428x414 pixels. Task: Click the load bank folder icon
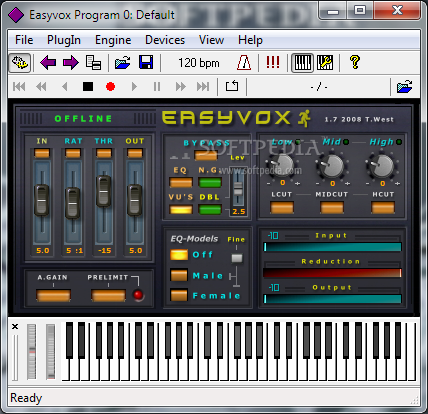pos(123,63)
